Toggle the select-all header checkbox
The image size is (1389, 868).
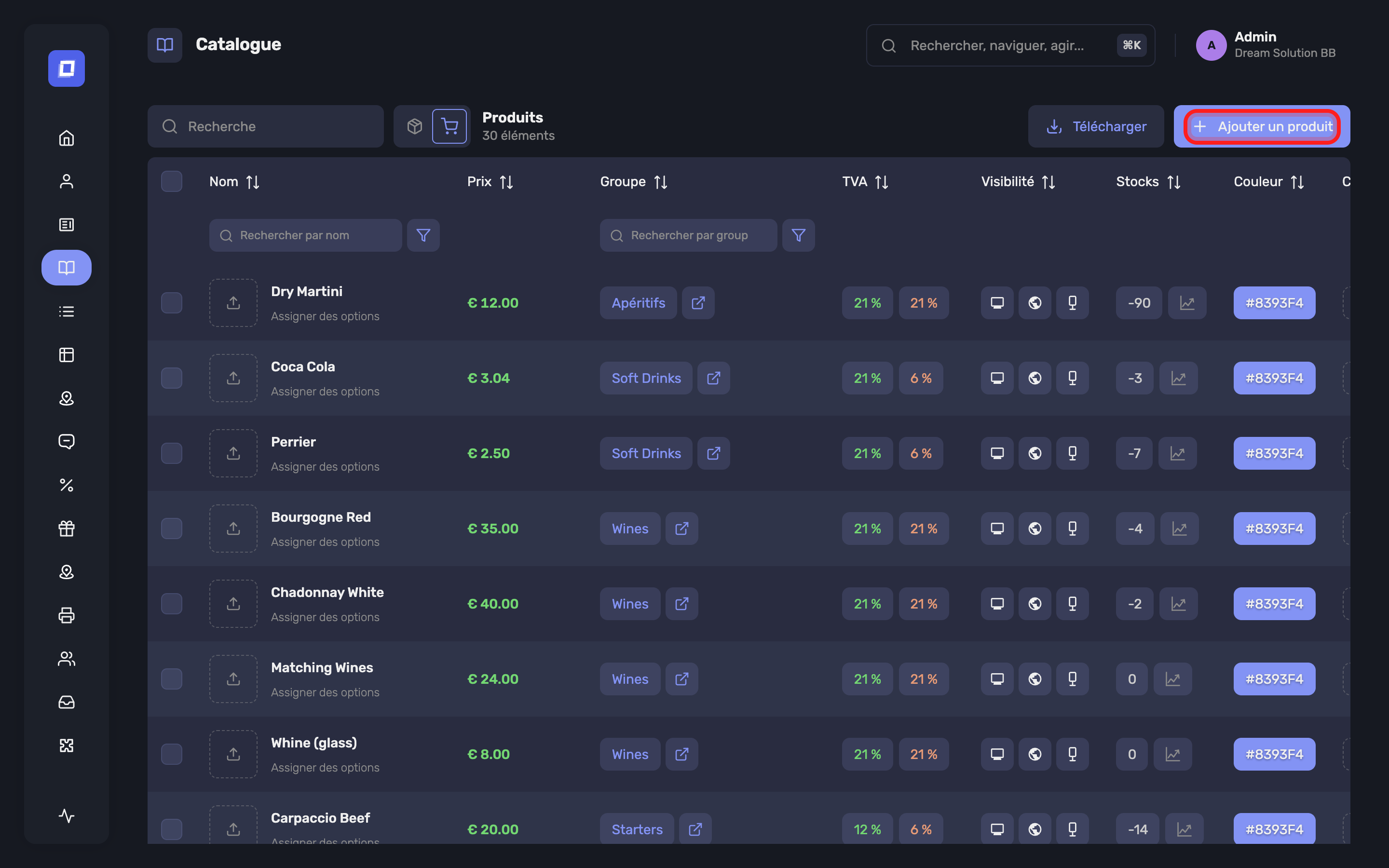click(172, 181)
